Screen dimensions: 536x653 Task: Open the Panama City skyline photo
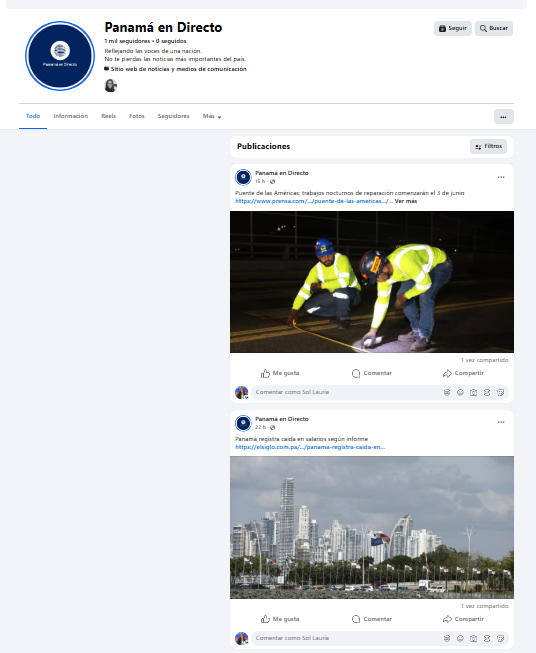[x=371, y=528]
